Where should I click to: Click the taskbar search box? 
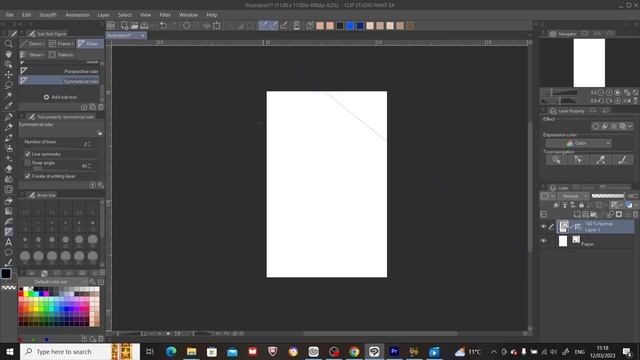tap(80, 351)
